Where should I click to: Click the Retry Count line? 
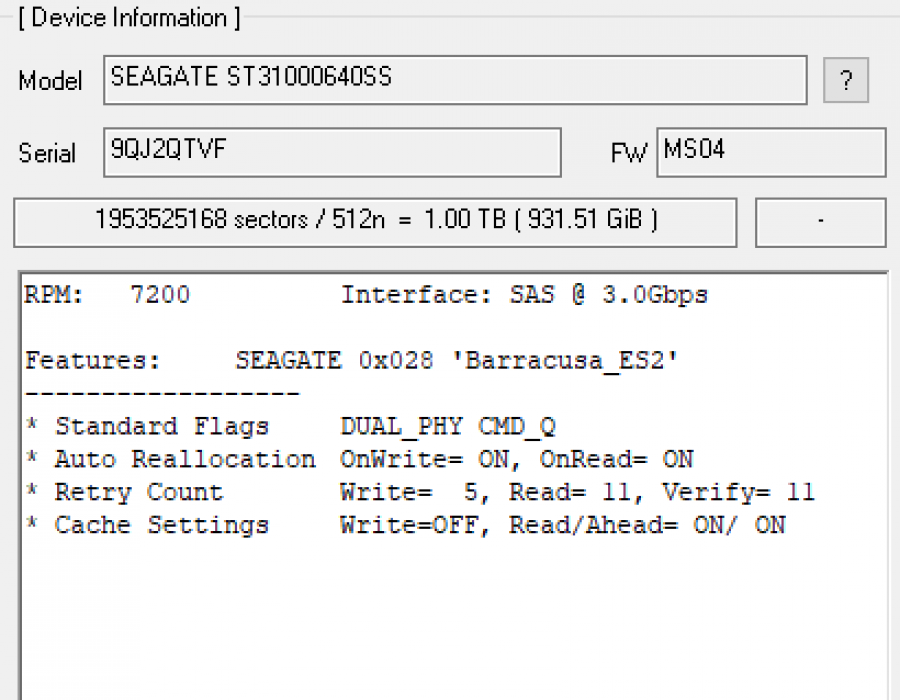pyautogui.click(x=420, y=493)
